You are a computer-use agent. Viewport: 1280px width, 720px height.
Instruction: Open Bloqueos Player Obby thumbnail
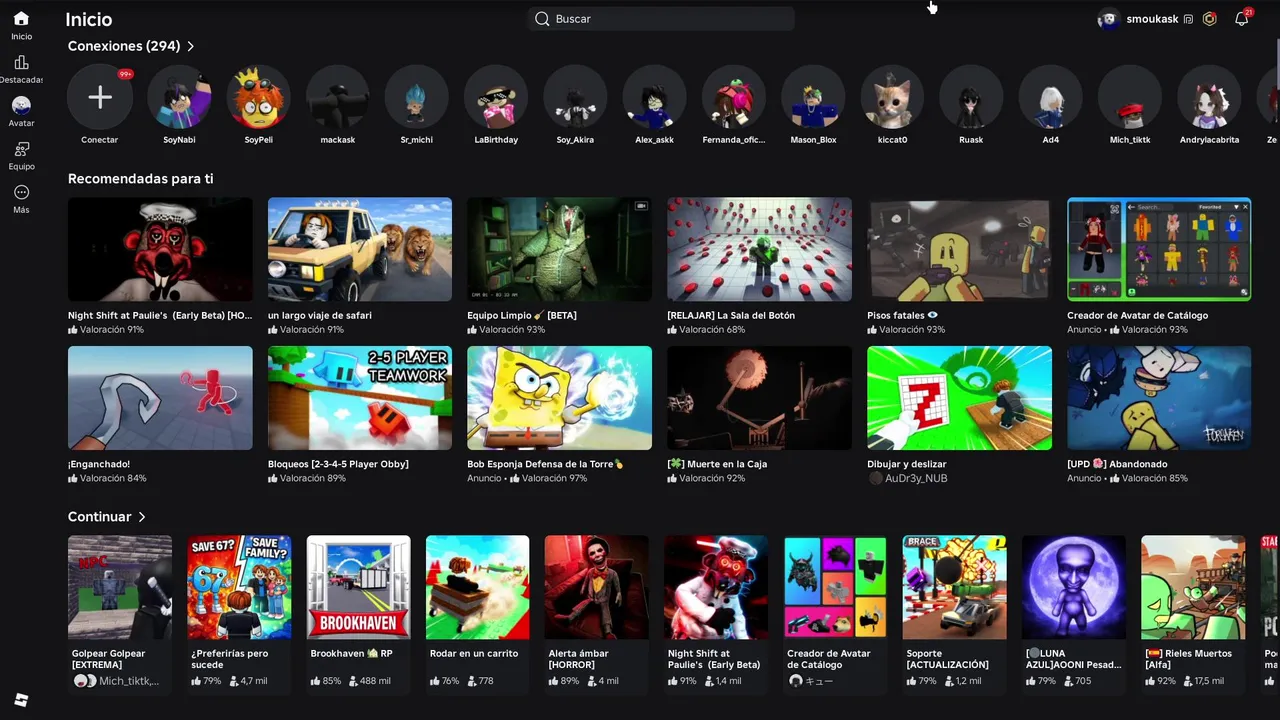click(360, 398)
